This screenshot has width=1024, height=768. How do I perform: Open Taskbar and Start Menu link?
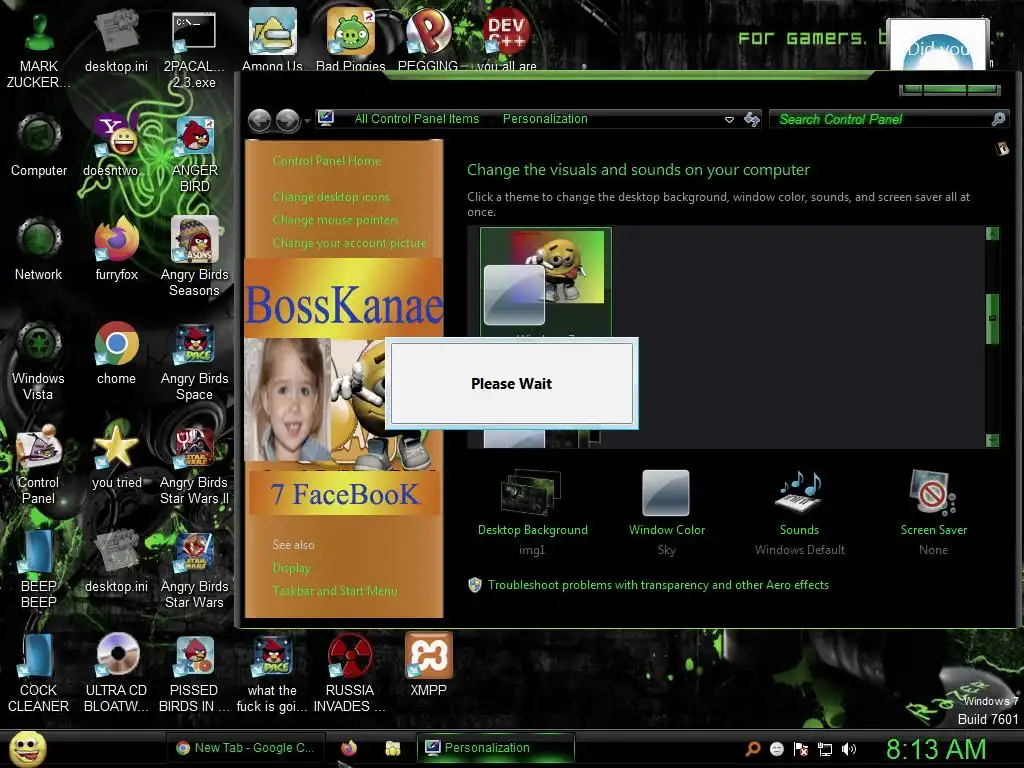(x=335, y=590)
